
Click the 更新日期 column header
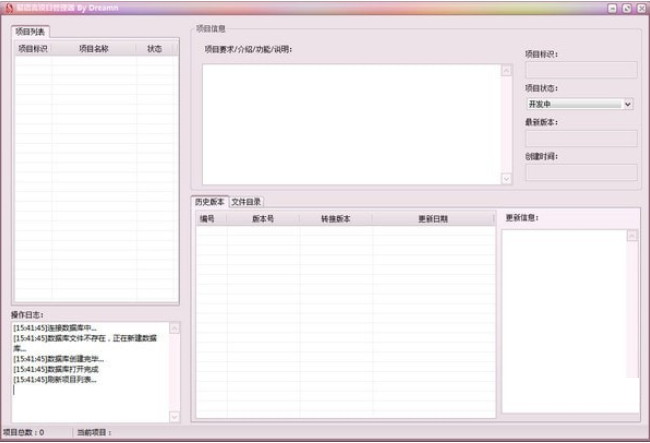[433, 218]
